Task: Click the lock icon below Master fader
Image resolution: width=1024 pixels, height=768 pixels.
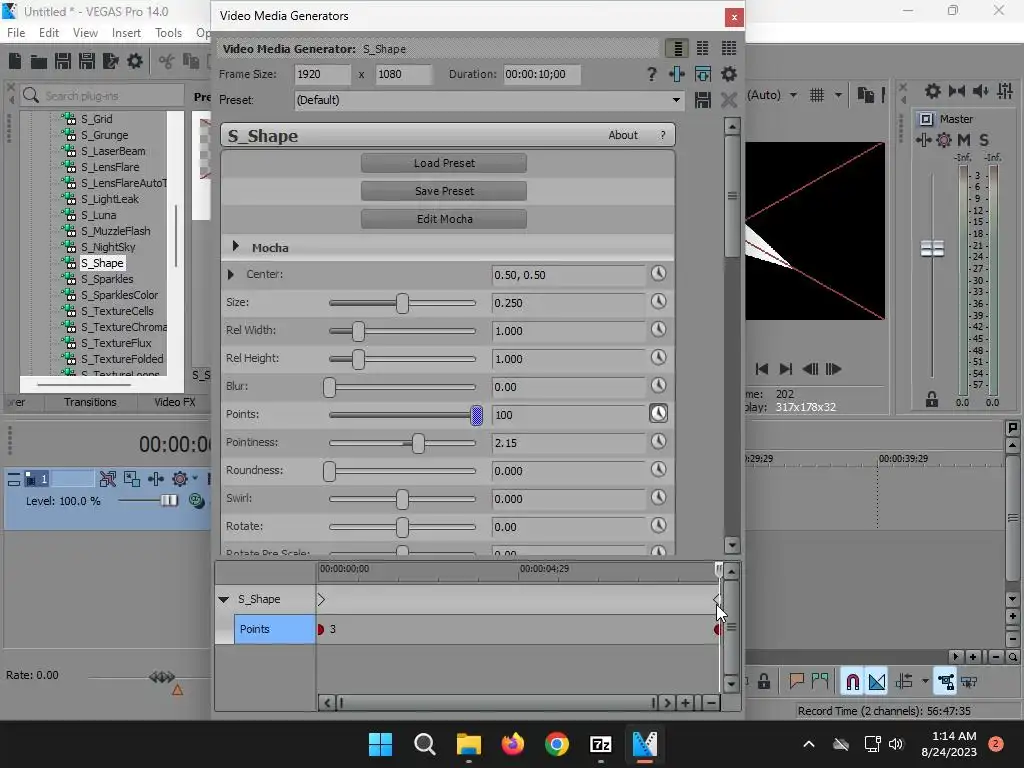Action: coord(932,400)
